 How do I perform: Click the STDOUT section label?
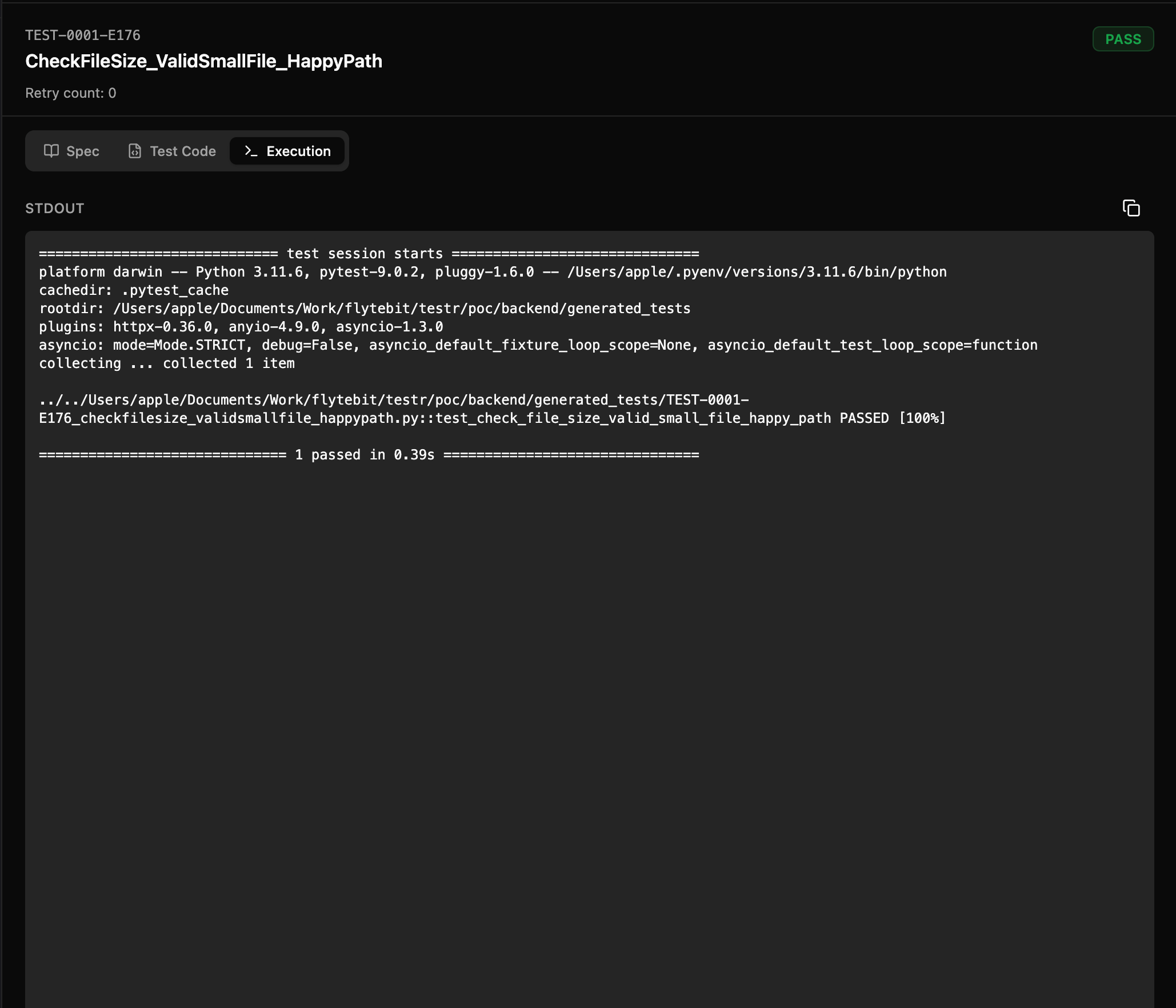pyautogui.click(x=55, y=209)
